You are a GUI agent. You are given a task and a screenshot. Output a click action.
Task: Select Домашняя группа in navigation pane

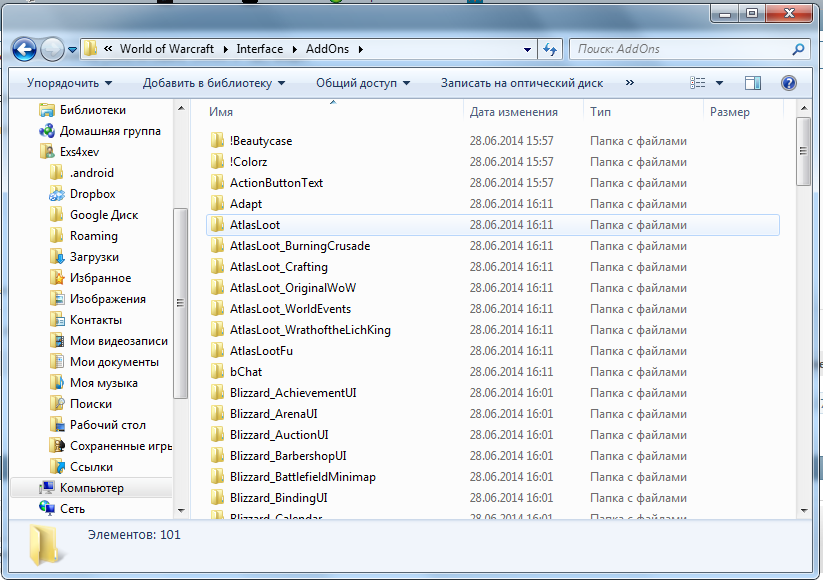110,131
